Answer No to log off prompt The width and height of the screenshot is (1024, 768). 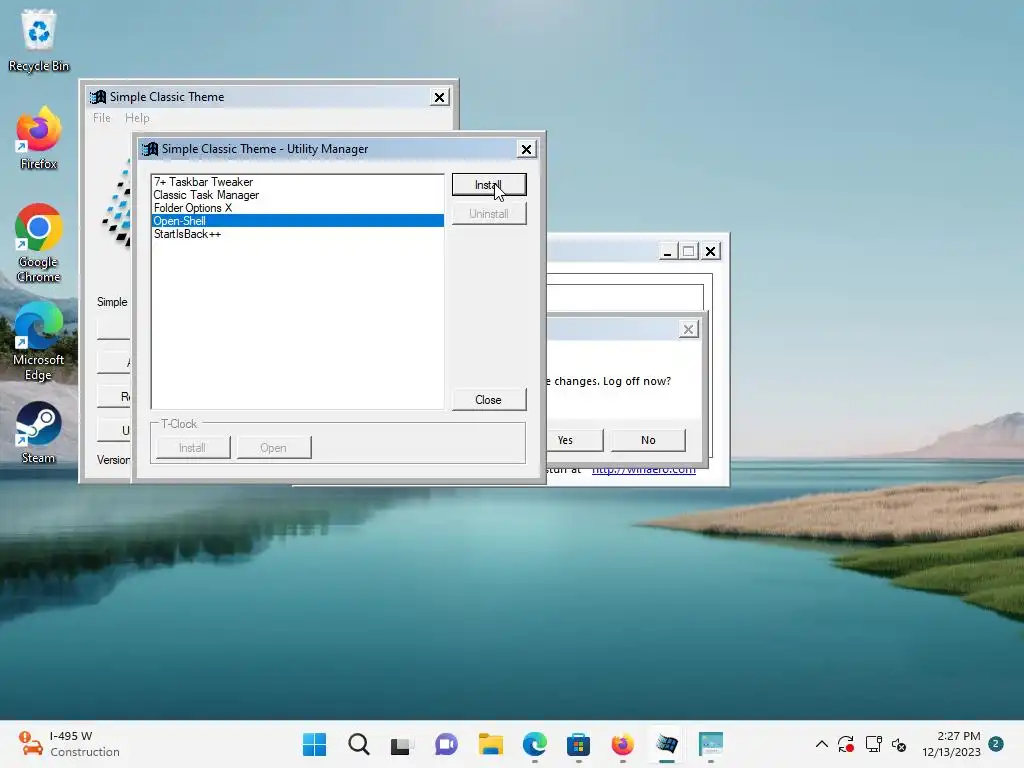648,440
